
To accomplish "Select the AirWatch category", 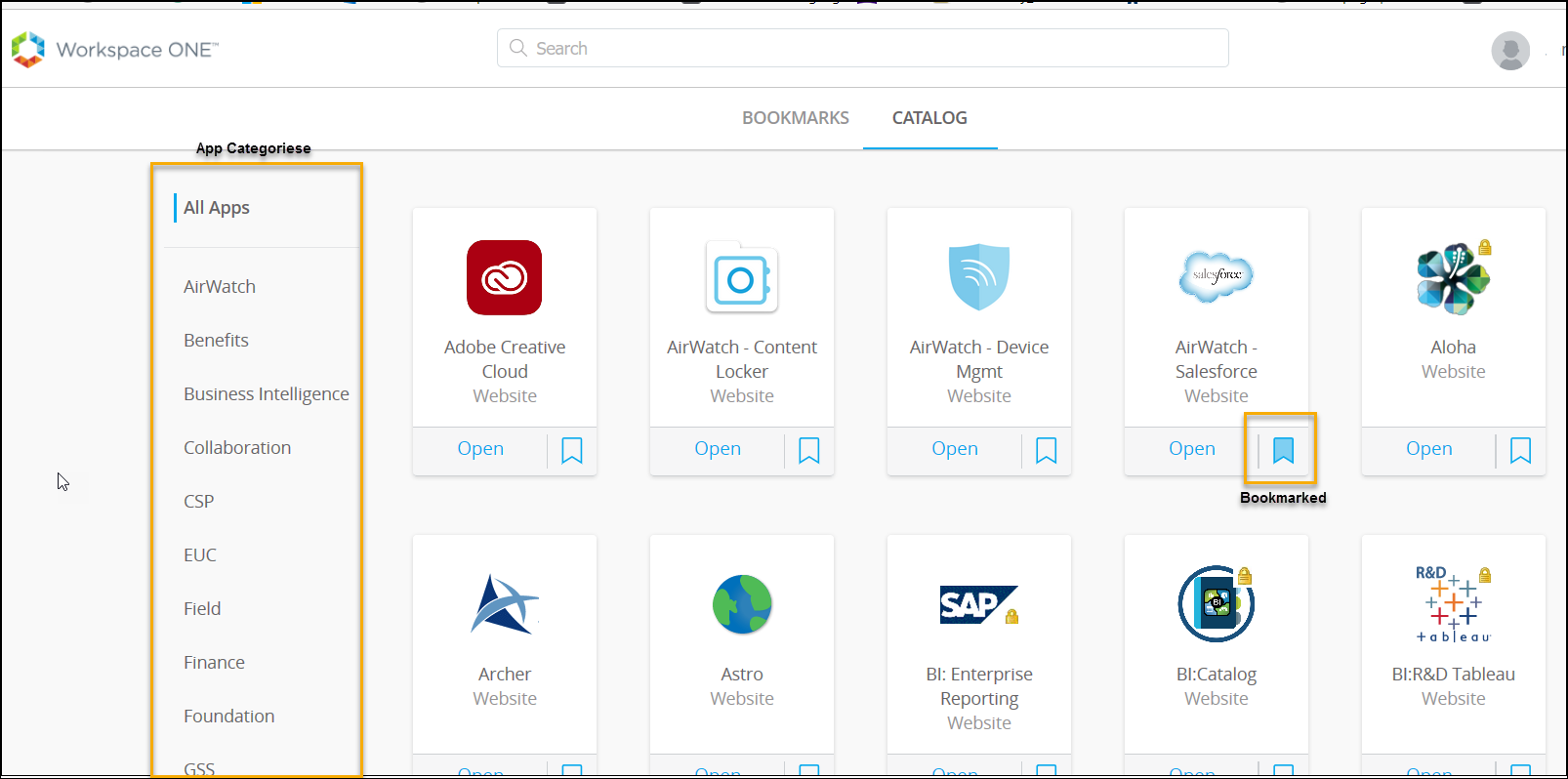I will [x=220, y=287].
